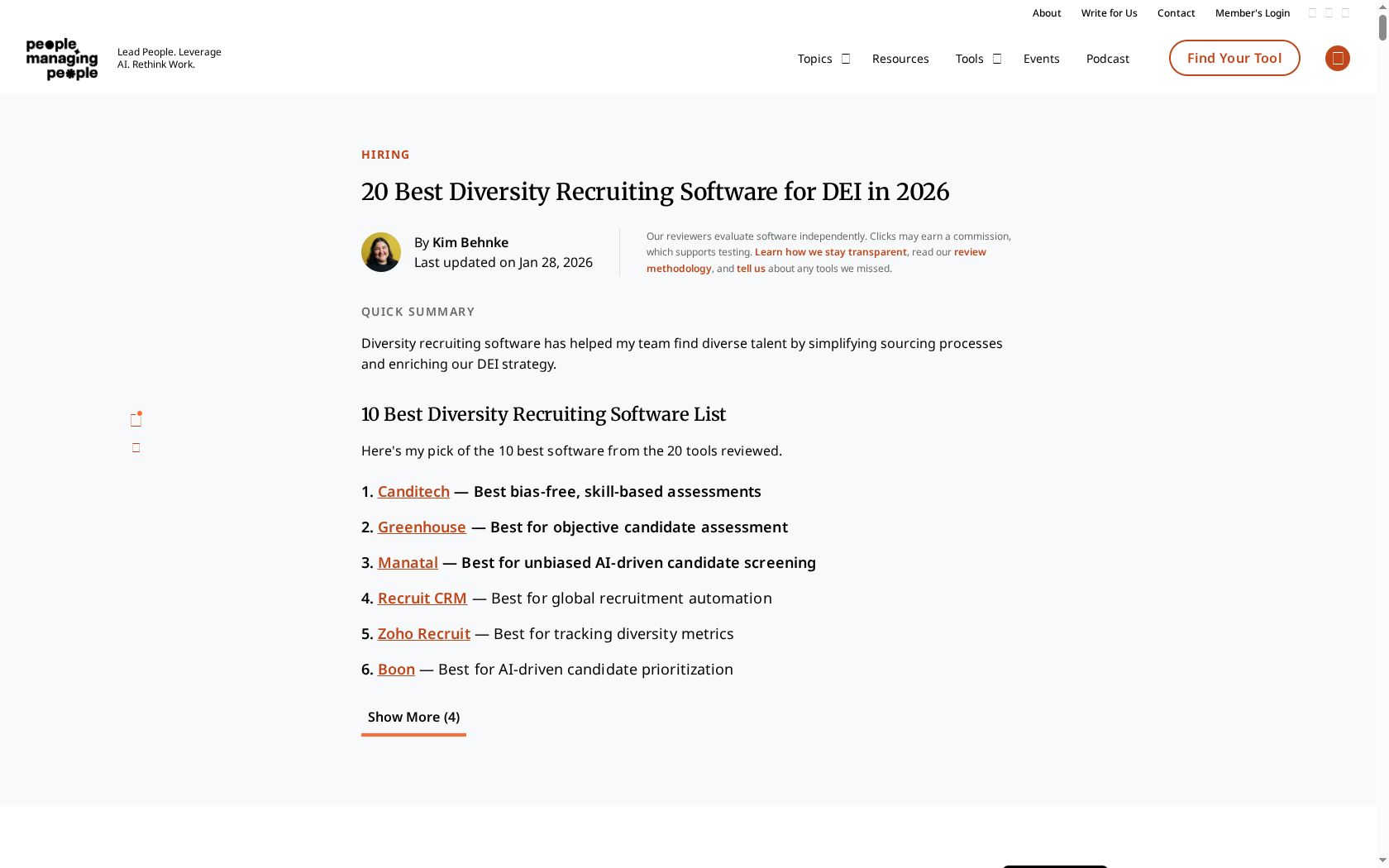
Task: Click the tagline 'Lead People. Leverage AI. Rethink Work.'
Action: pos(169,58)
